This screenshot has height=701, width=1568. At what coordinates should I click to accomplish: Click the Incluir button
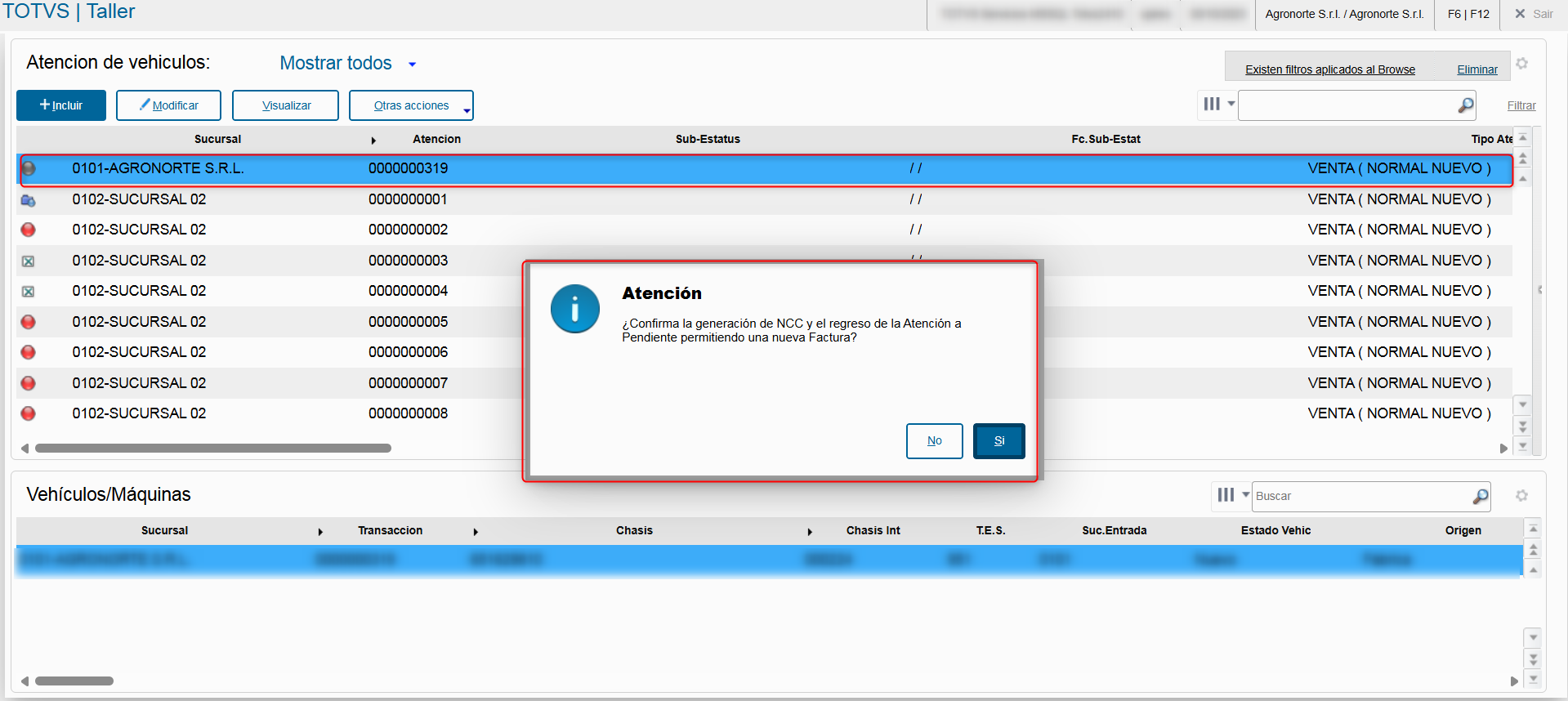click(61, 105)
